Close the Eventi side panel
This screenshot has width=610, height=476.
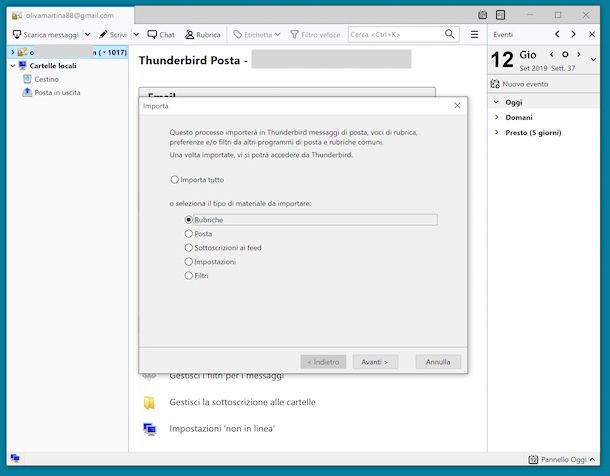[592, 34]
